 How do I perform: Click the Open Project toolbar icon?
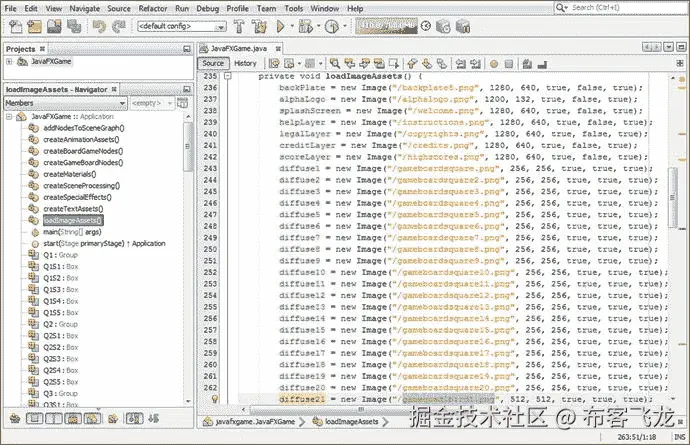click(x=54, y=27)
